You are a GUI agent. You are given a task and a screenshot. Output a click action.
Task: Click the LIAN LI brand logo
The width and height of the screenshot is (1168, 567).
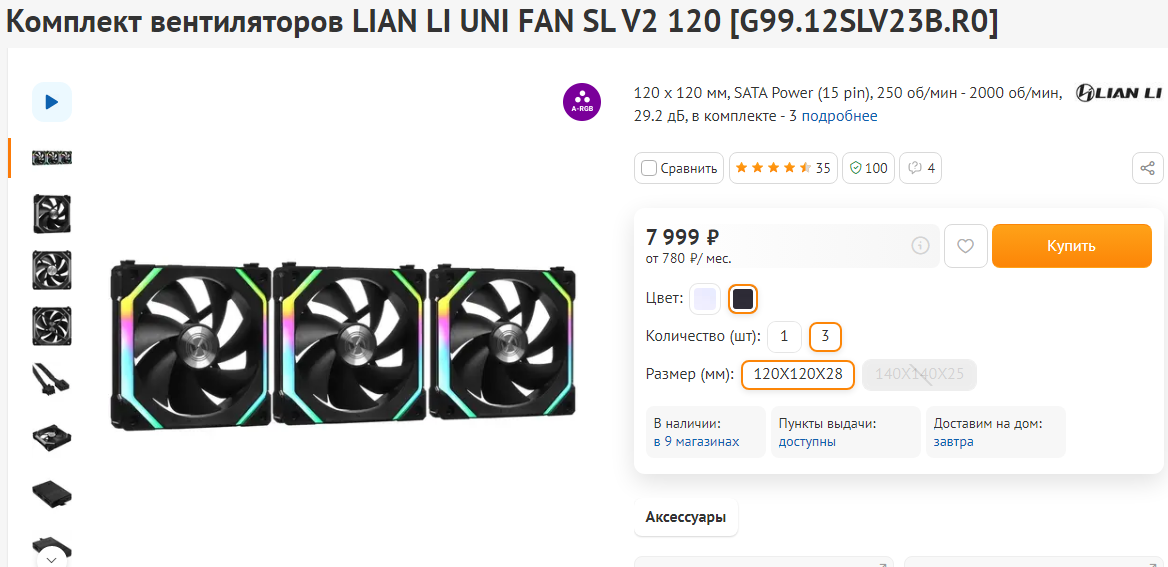[x=1118, y=93]
